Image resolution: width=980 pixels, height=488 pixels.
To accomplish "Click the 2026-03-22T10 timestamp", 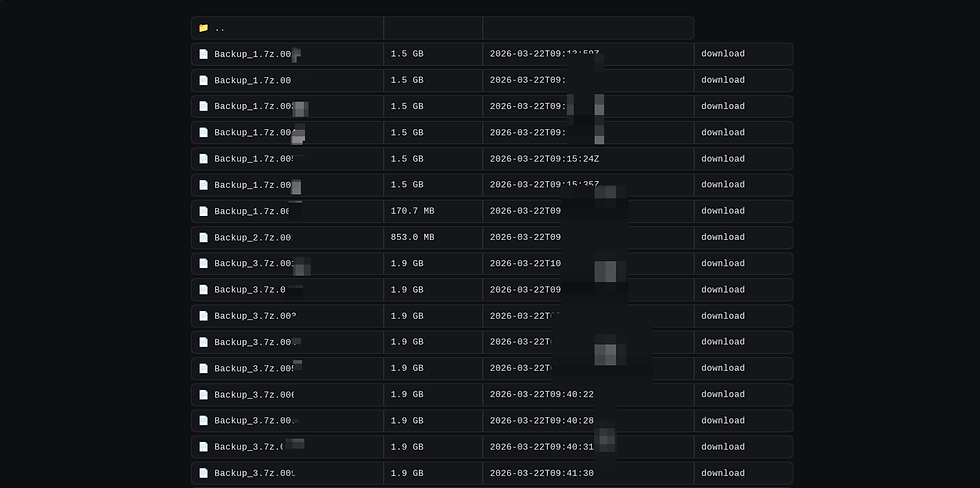I will click(x=526, y=264).
